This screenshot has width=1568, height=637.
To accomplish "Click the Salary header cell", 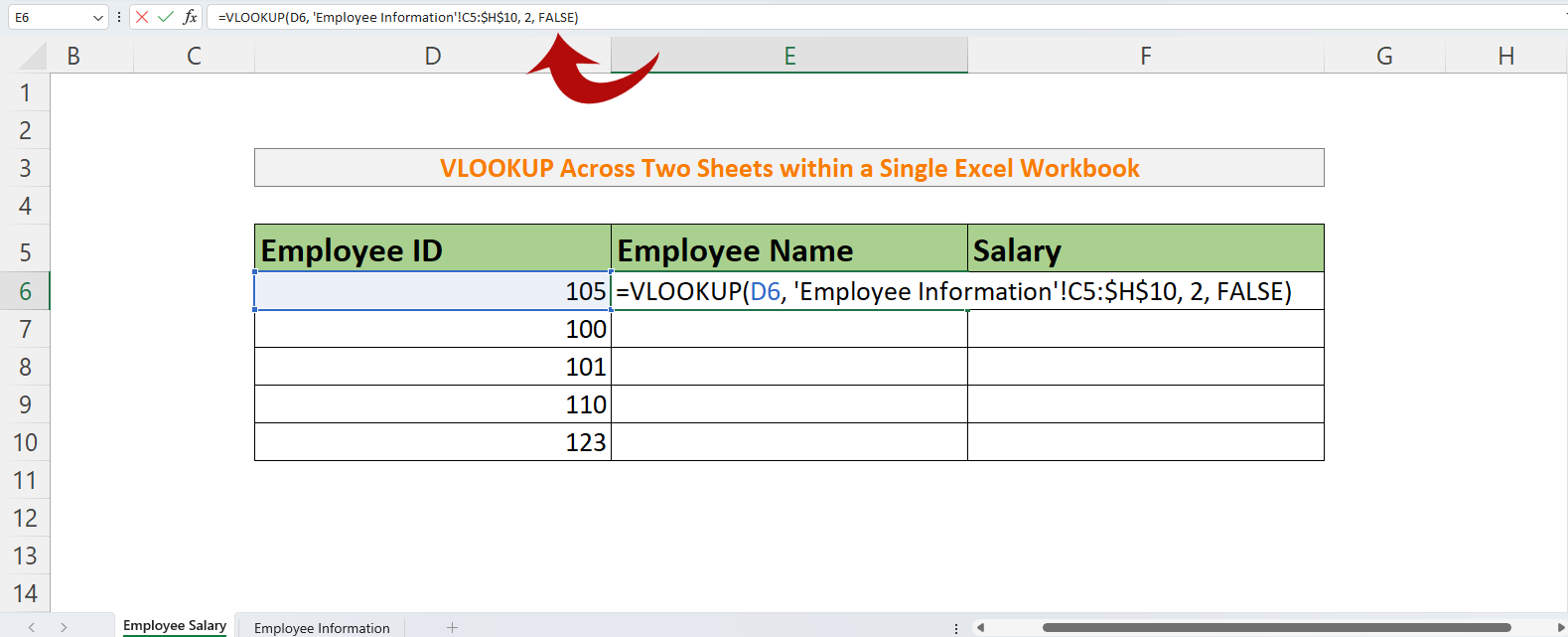I will click(1146, 248).
